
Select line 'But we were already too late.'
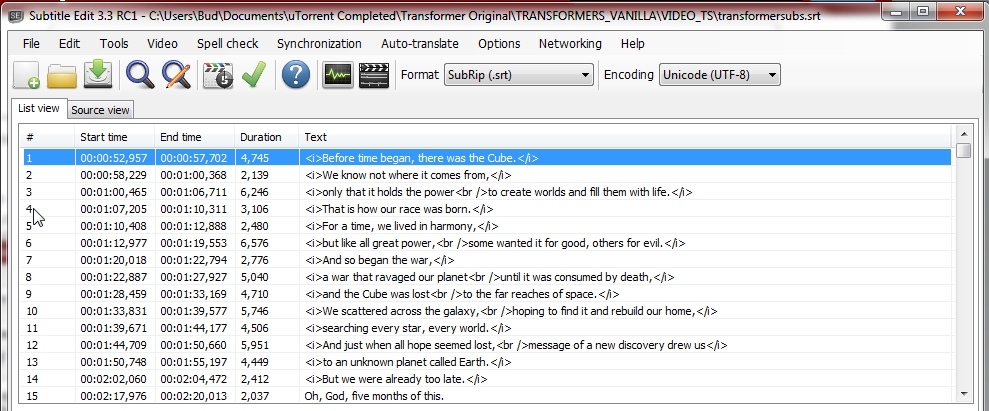(487, 379)
